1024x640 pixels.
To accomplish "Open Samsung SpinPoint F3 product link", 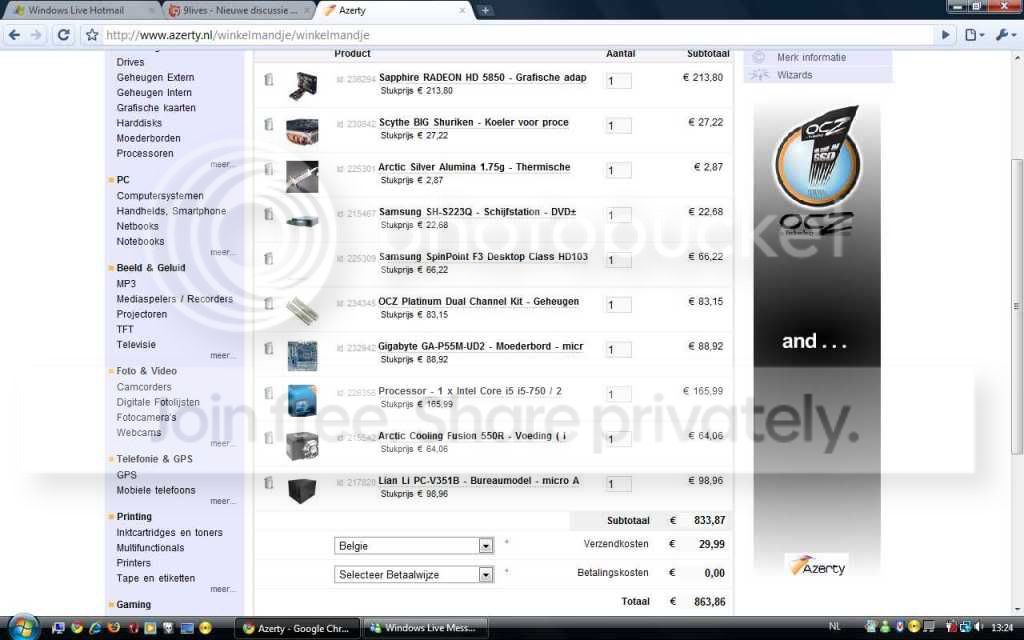I will 483,257.
